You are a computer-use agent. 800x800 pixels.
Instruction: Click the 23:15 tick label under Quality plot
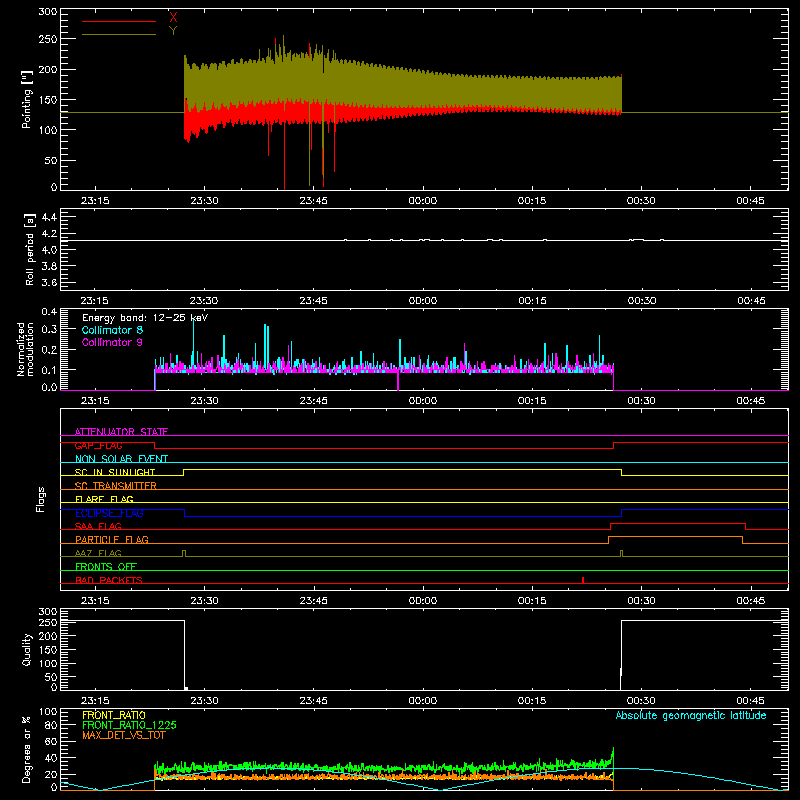95,701
